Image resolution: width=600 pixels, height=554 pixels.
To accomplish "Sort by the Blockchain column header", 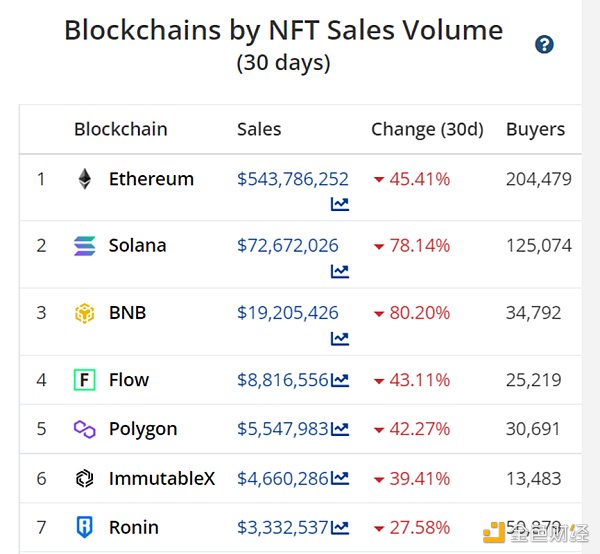I will [120, 129].
